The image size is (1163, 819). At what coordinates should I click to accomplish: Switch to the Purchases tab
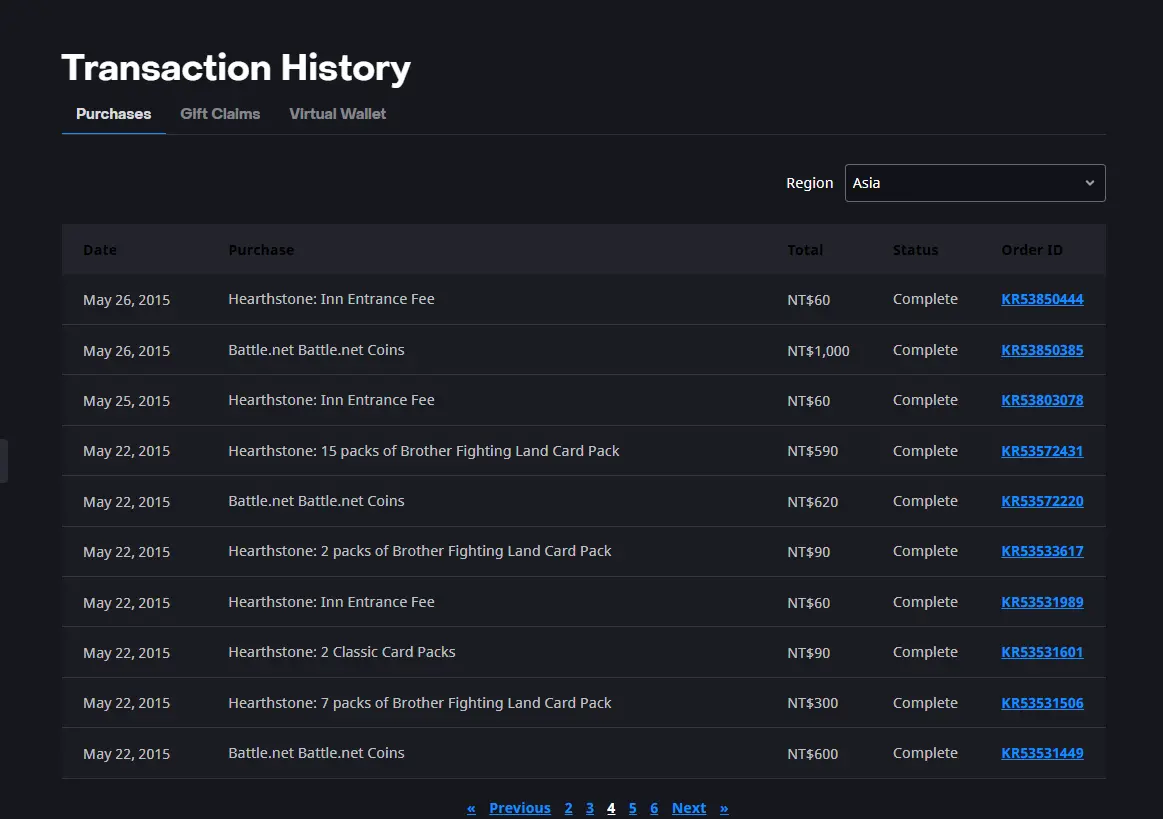pyautogui.click(x=113, y=114)
